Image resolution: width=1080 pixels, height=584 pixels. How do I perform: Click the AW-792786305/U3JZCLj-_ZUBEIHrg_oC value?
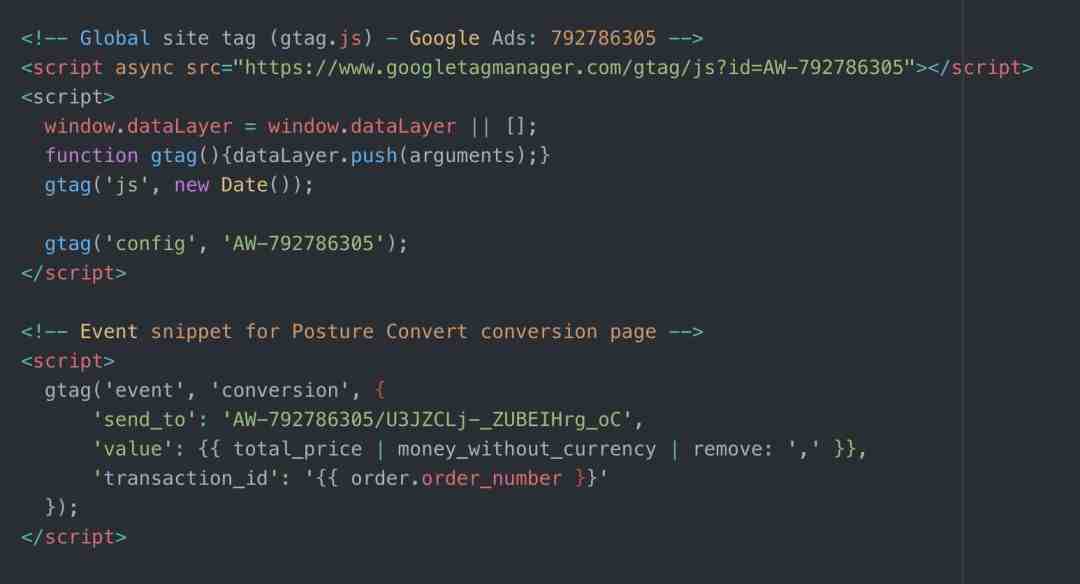click(x=426, y=419)
